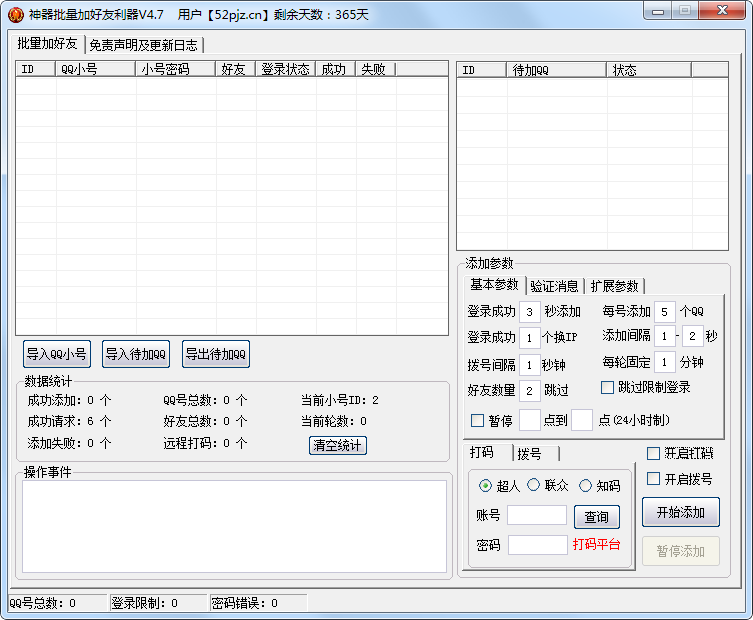
Task: Focus the 账号 input field
Action: coord(536,516)
